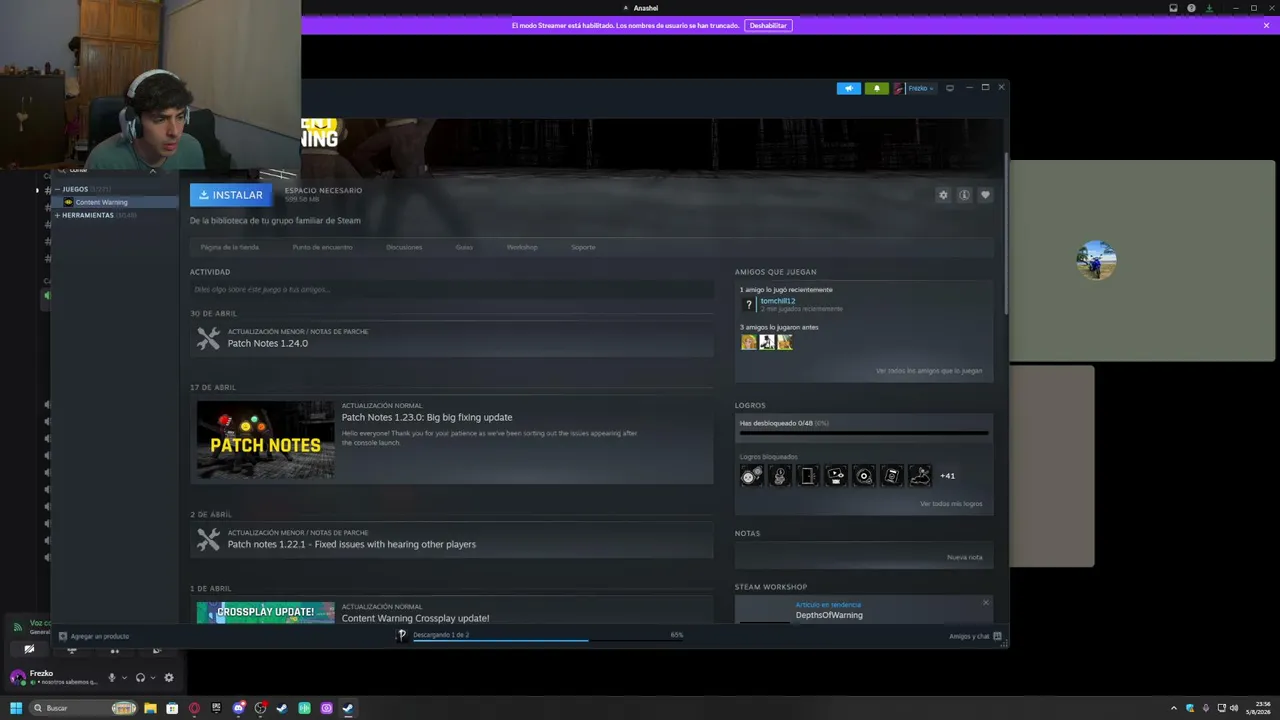
Task: Click the first avatar under amigos lo jugaron antes
Action: pyautogui.click(x=748, y=342)
